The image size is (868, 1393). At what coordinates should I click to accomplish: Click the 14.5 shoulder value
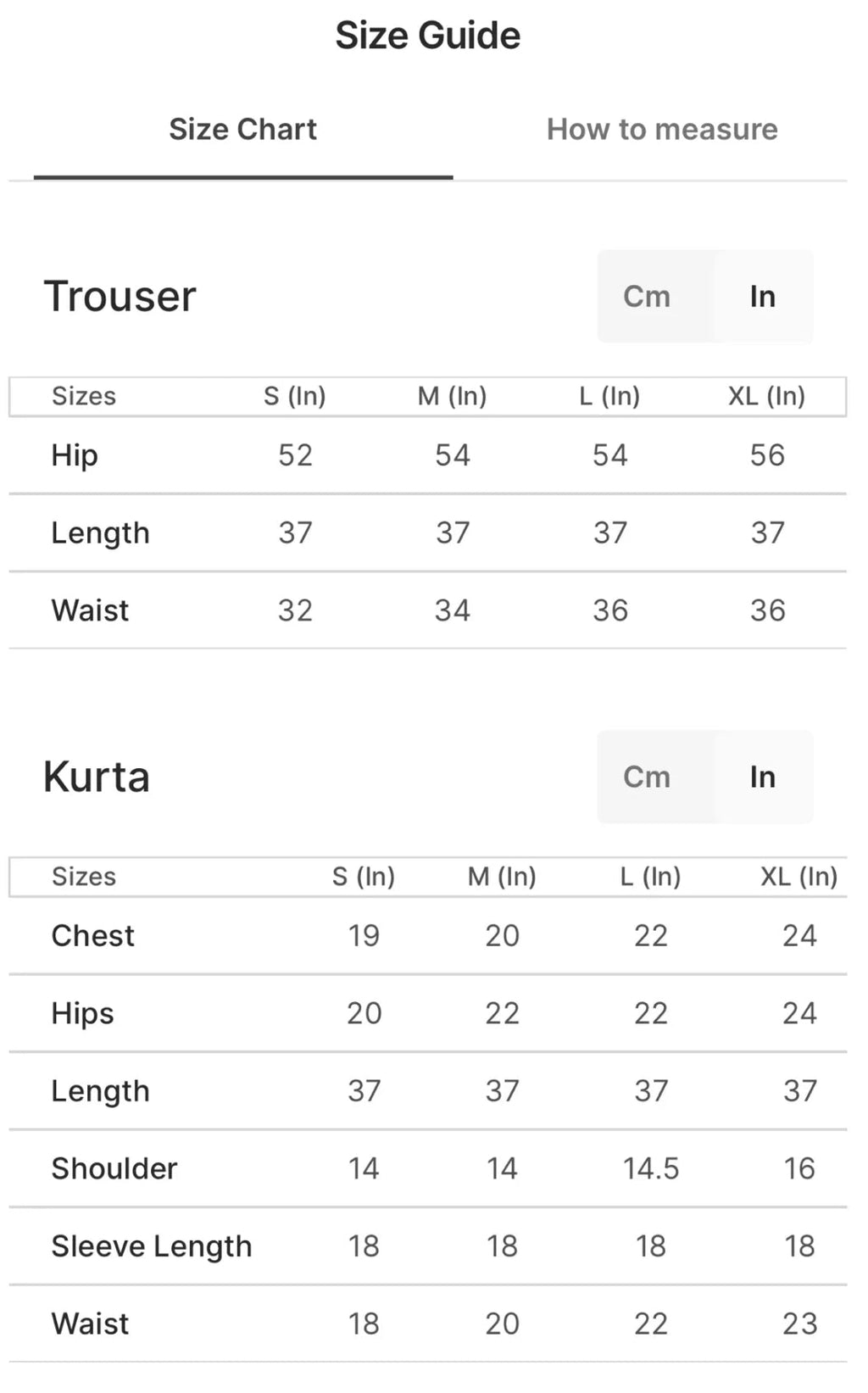[650, 1169]
